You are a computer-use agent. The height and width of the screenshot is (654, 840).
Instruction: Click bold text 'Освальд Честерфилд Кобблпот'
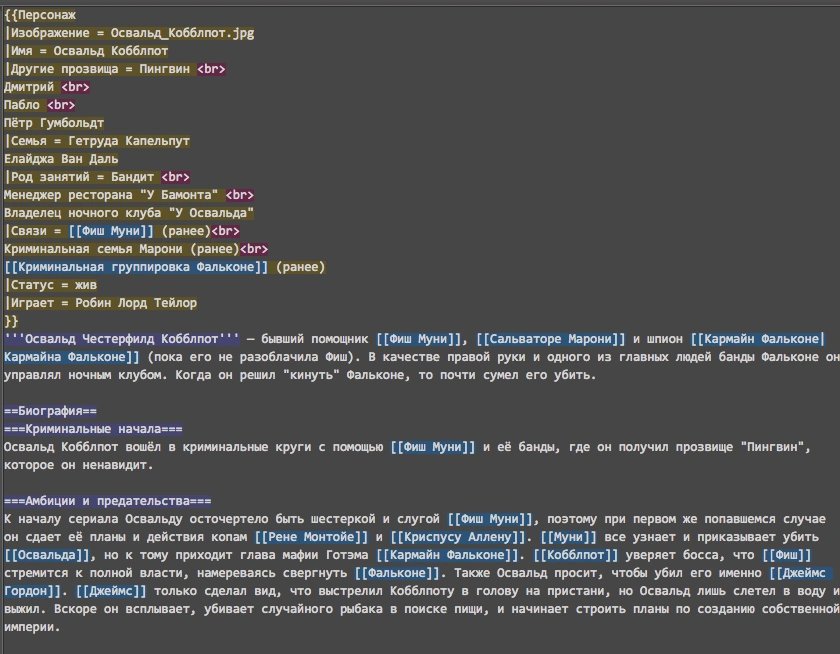[122, 339]
